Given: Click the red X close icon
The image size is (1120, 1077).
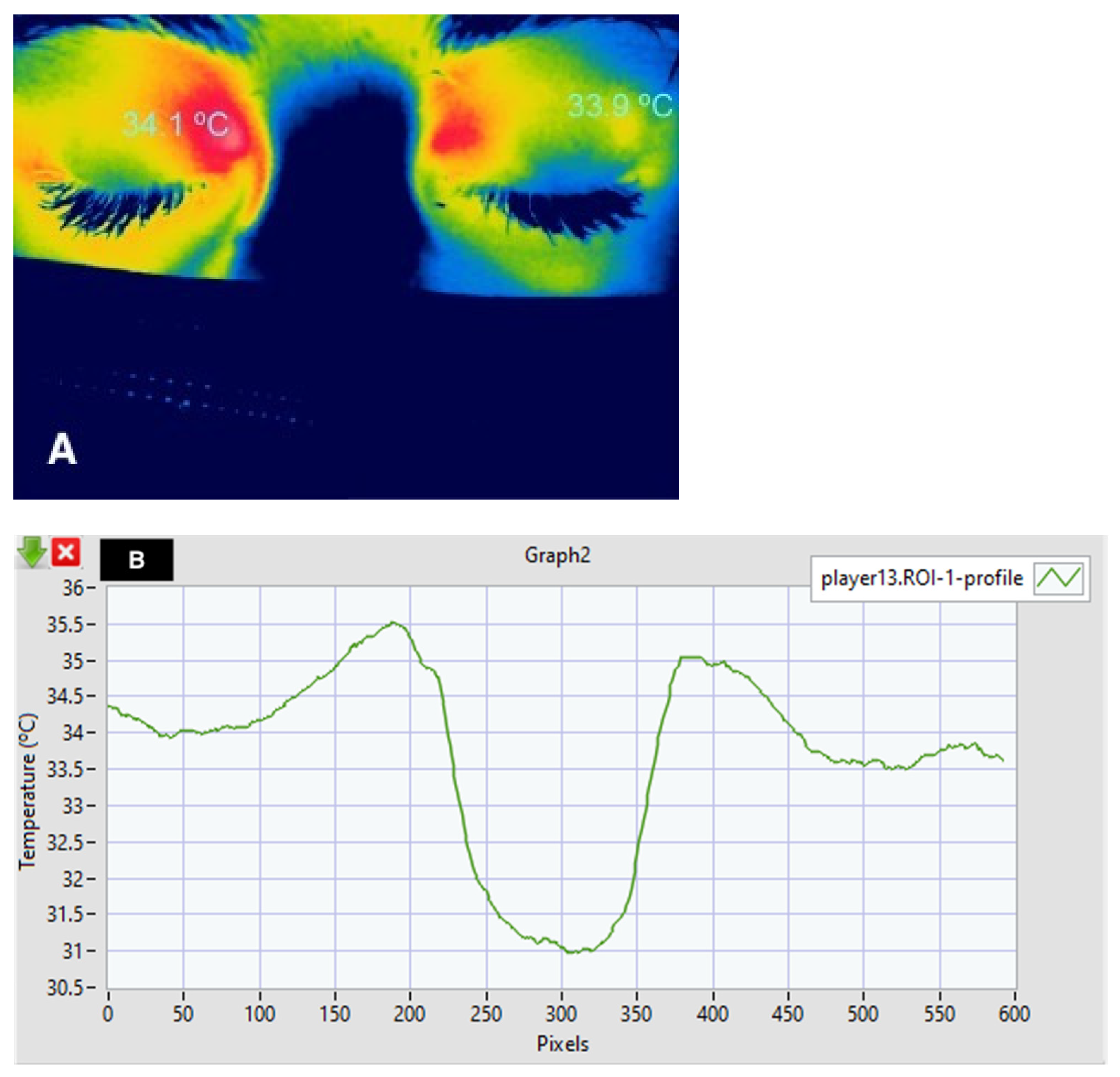Looking at the screenshot, I should pyautogui.click(x=66, y=552).
